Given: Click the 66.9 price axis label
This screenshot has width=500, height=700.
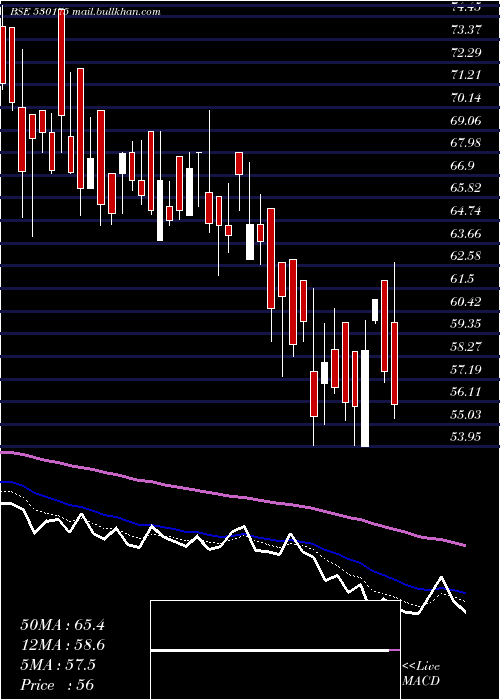Looking at the screenshot, I should [x=462, y=166].
